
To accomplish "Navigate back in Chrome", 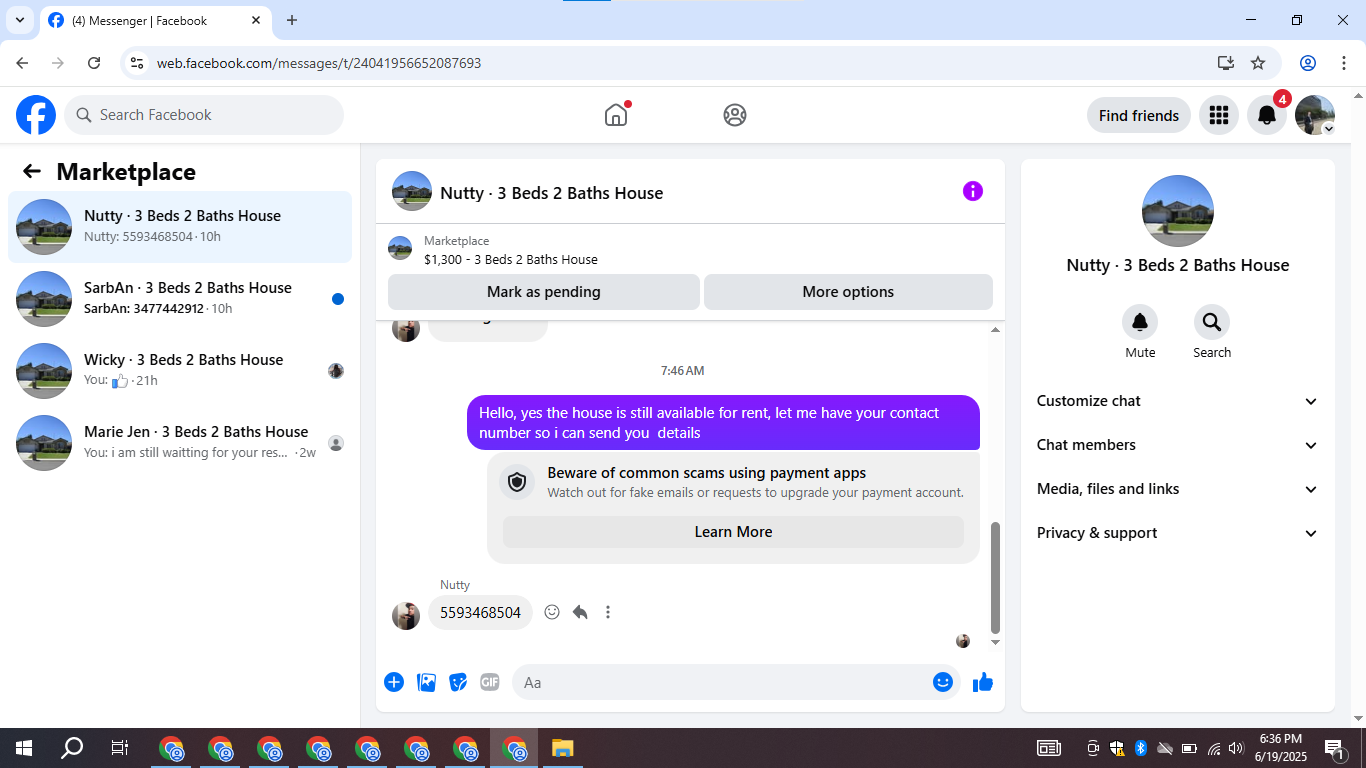I will click(x=22, y=63).
